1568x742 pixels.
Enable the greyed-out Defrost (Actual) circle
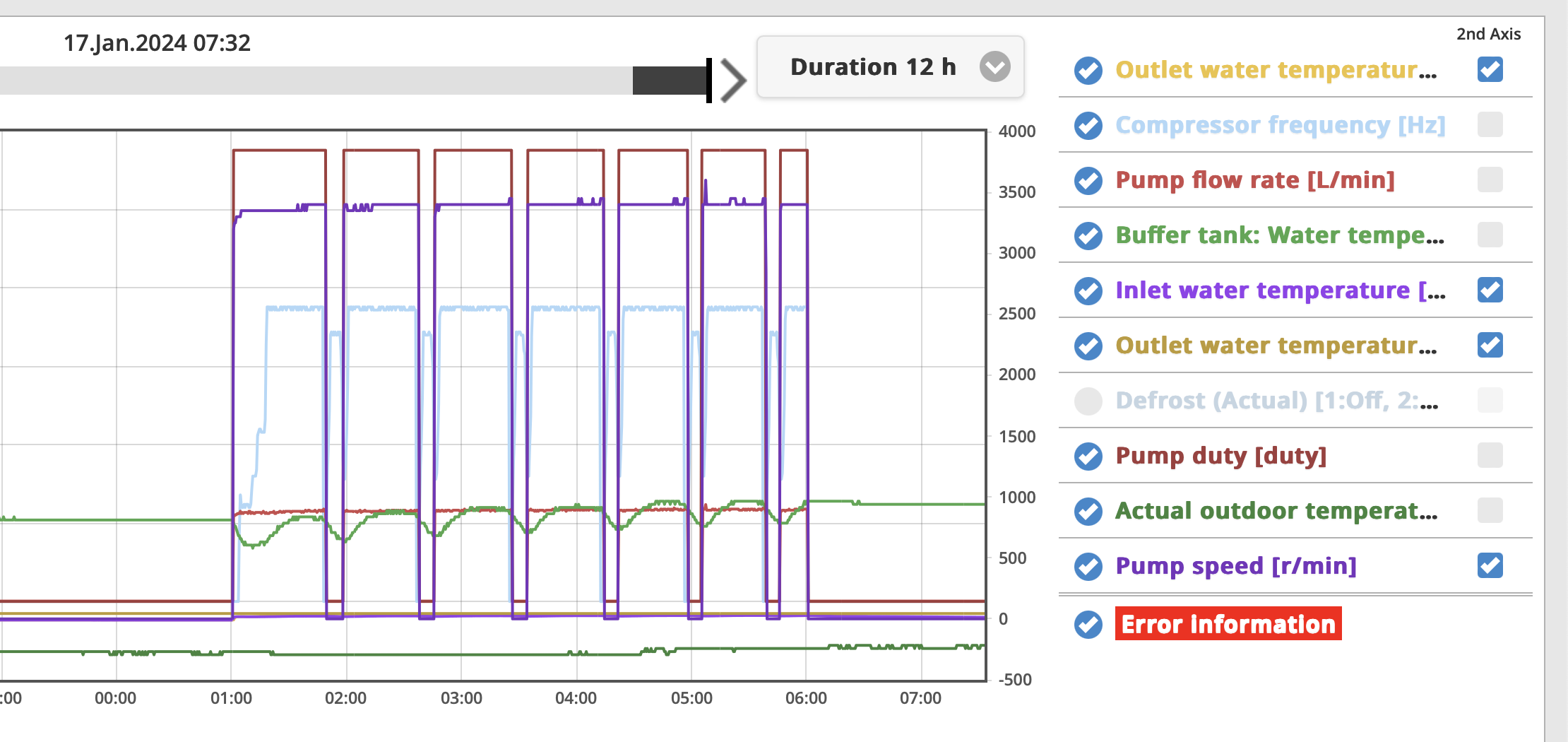[1088, 401]
